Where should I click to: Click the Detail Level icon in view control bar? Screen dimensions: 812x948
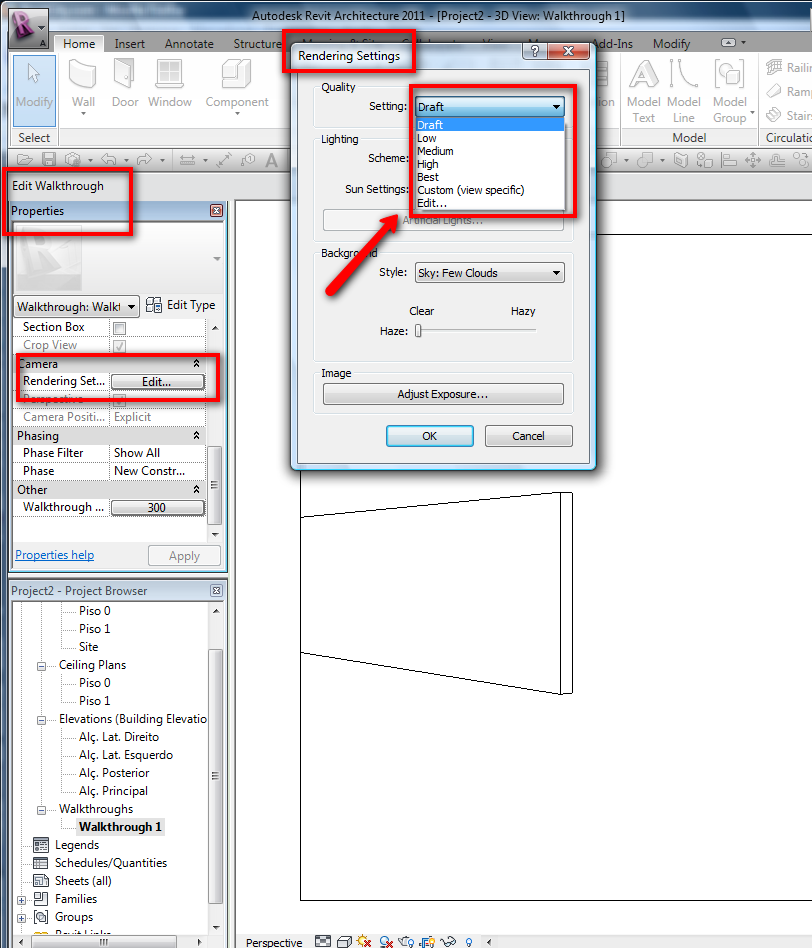[x=323, y=941]
